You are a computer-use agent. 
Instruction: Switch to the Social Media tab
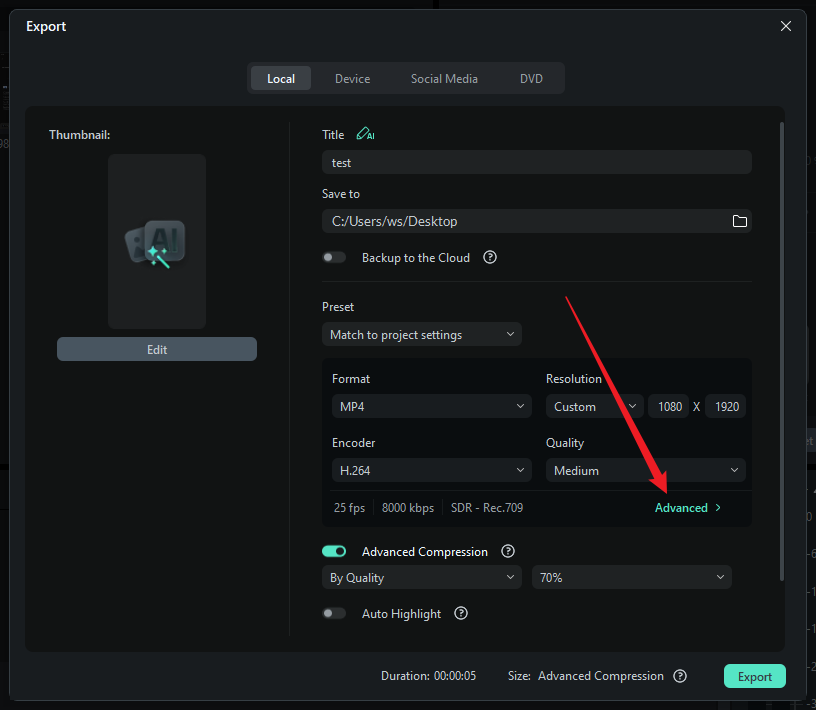coord(444,78)
